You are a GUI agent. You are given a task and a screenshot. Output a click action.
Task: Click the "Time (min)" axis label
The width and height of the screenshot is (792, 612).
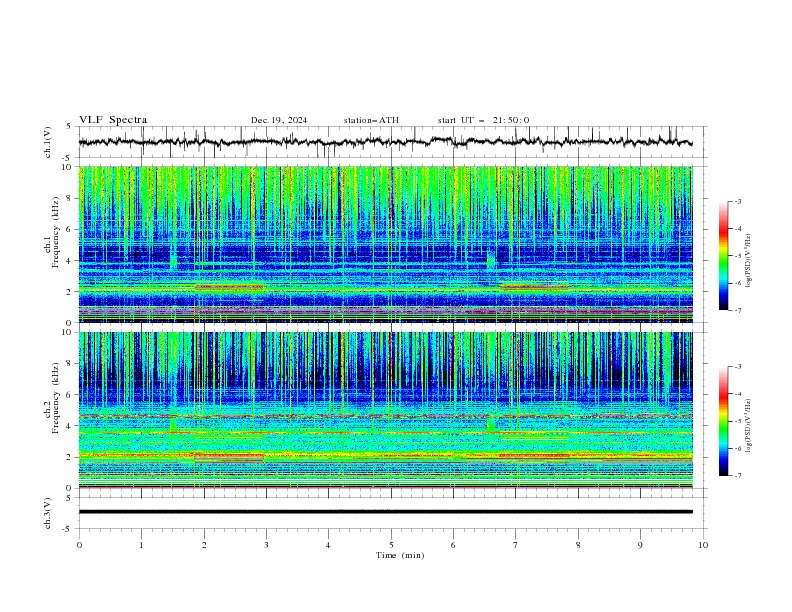tap(400, 555)
